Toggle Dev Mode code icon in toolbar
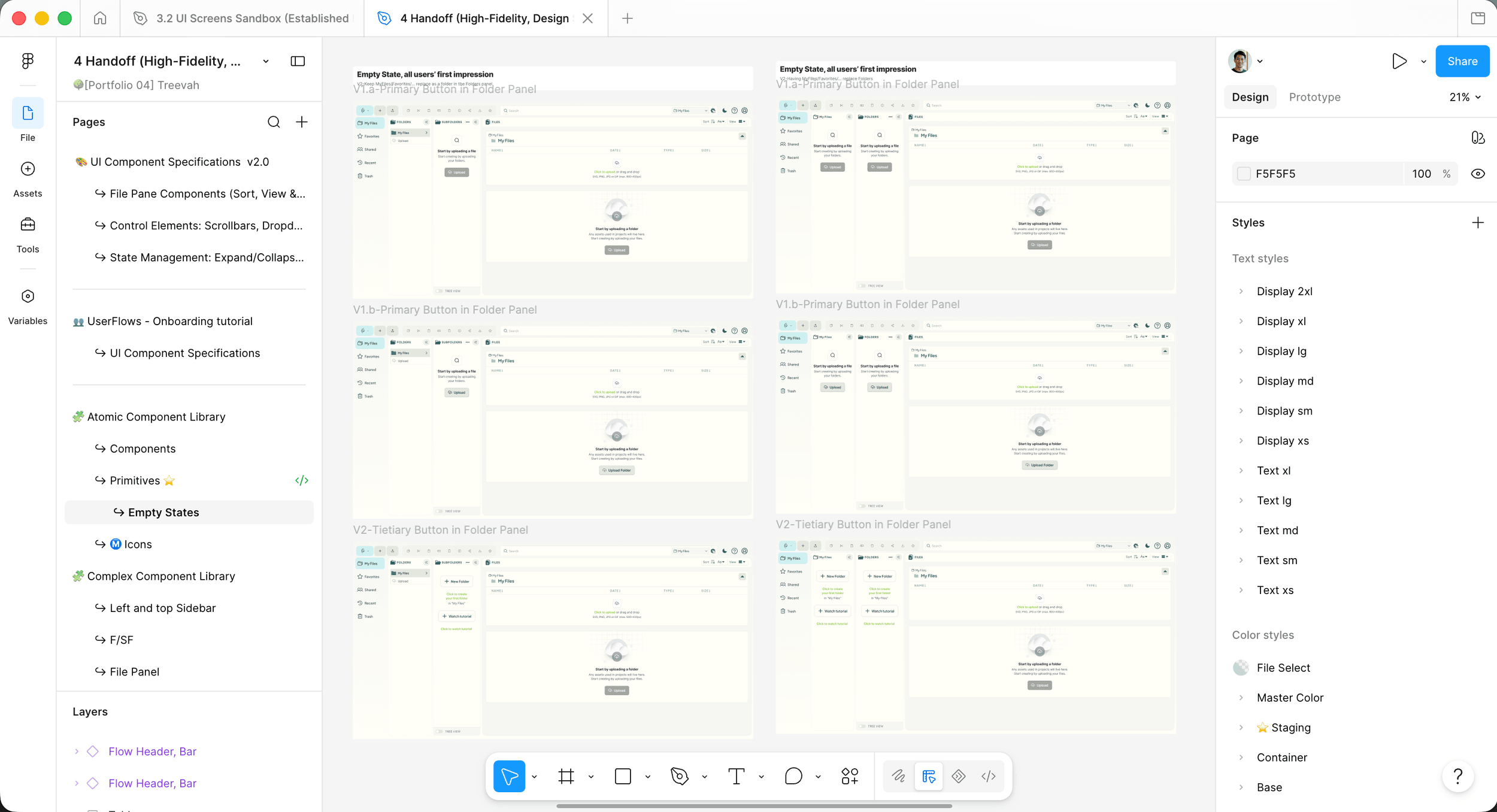 tap(988, 776)
